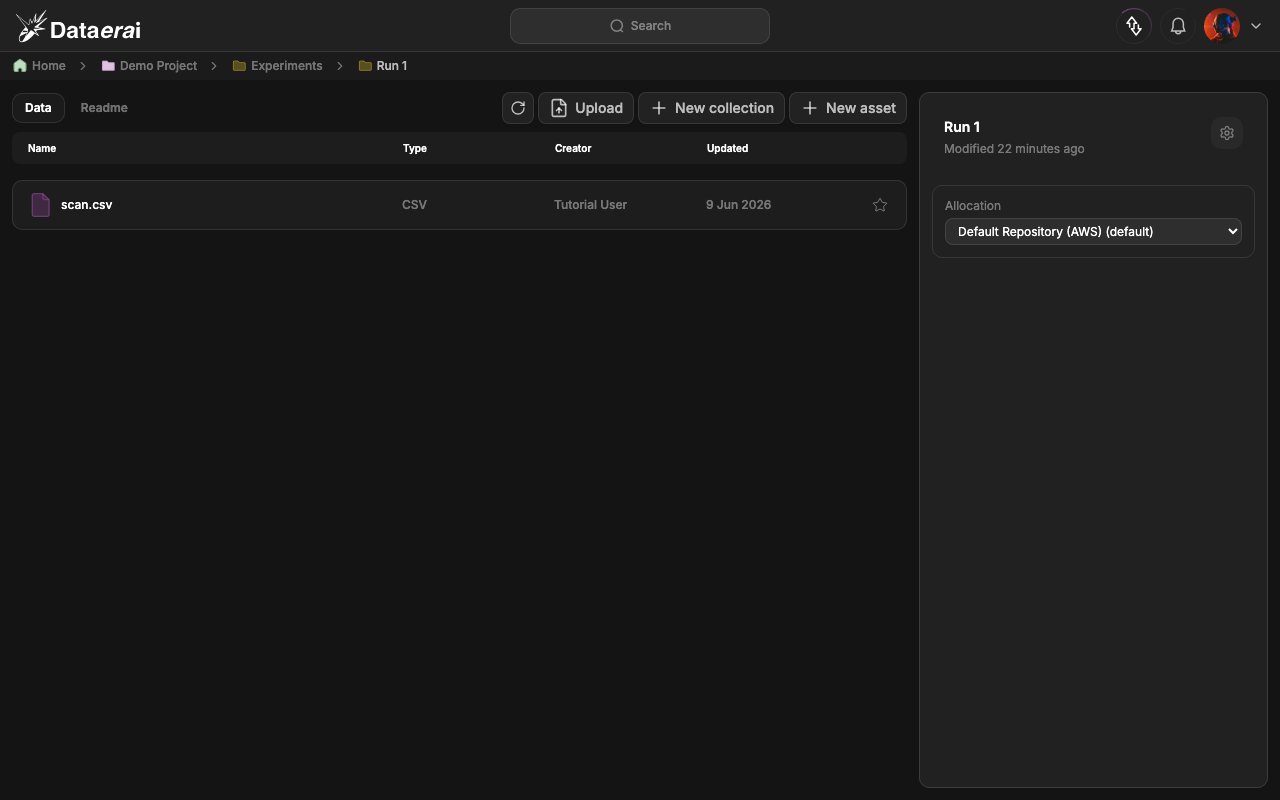This screenshot has height=800, width=1280.
Task: Open Run 1 settings gear
Action: click(x=1227, y=133)
